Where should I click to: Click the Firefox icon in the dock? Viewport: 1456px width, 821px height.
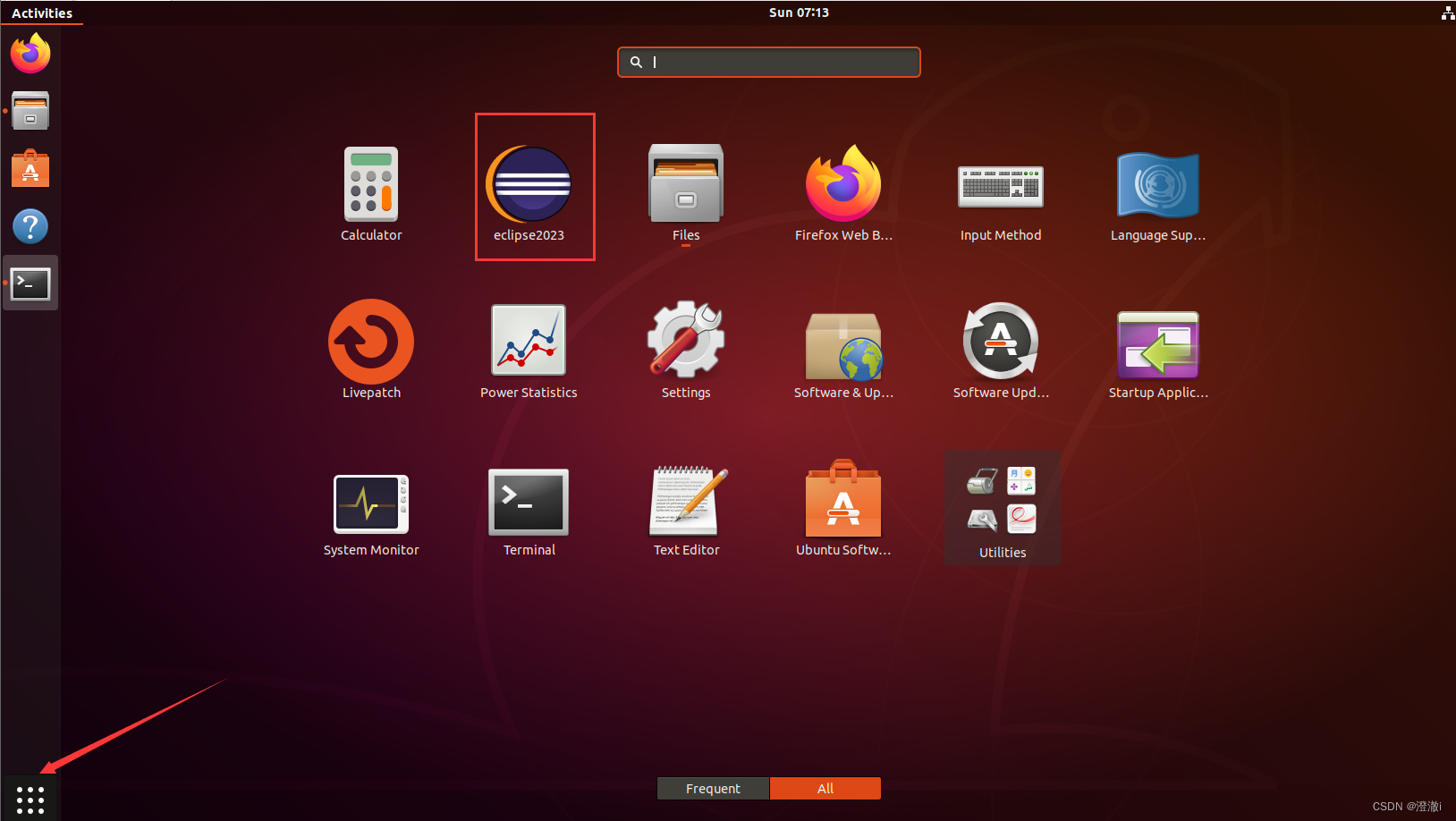(x=30, y=54)
